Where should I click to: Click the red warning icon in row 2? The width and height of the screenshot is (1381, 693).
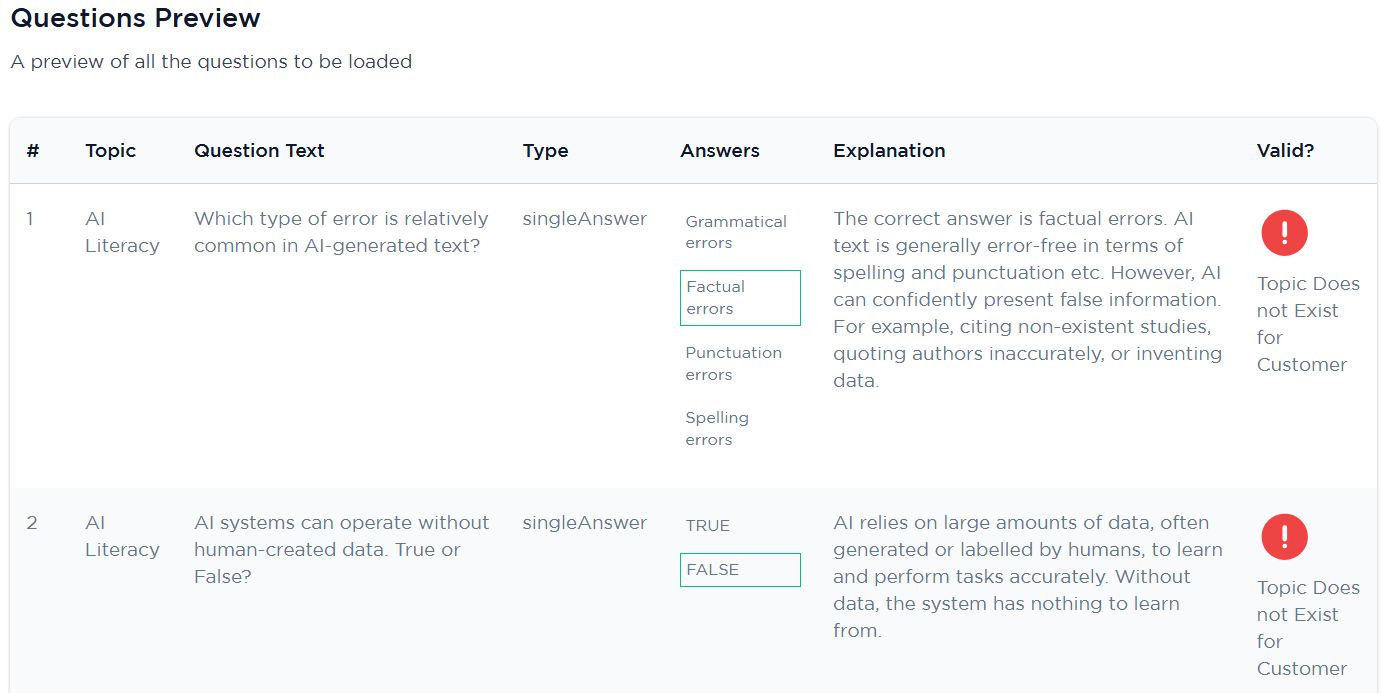pyautogui.click(x=1284, y=537)
